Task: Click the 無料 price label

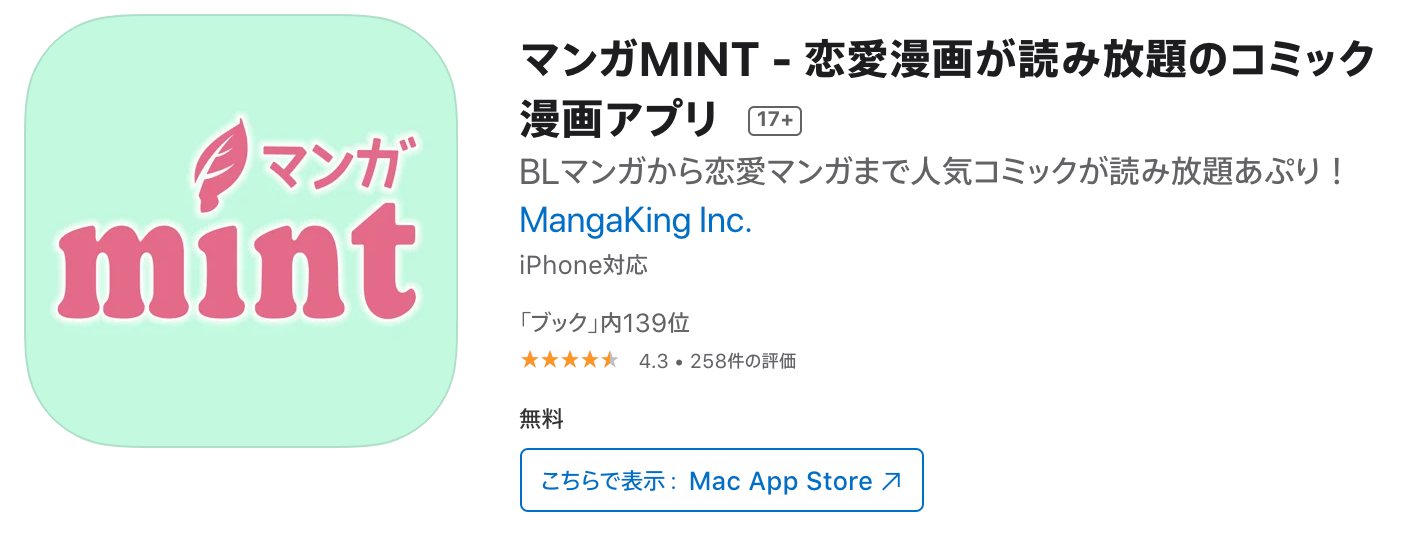Action: [541, 420]
